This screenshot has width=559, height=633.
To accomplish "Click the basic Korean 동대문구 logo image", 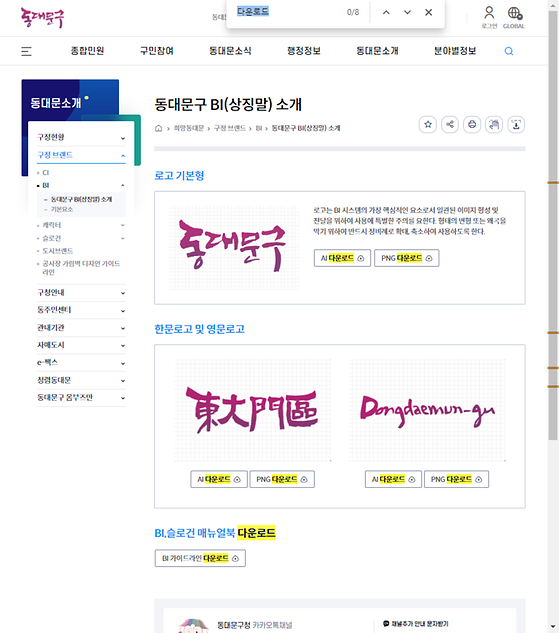I will click(233, 247).
